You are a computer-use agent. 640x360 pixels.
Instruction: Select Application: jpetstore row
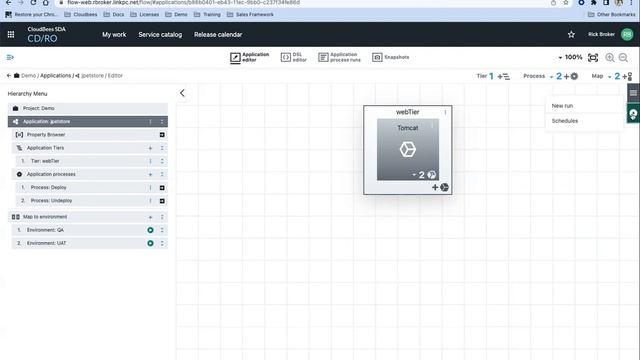(88, 122)
